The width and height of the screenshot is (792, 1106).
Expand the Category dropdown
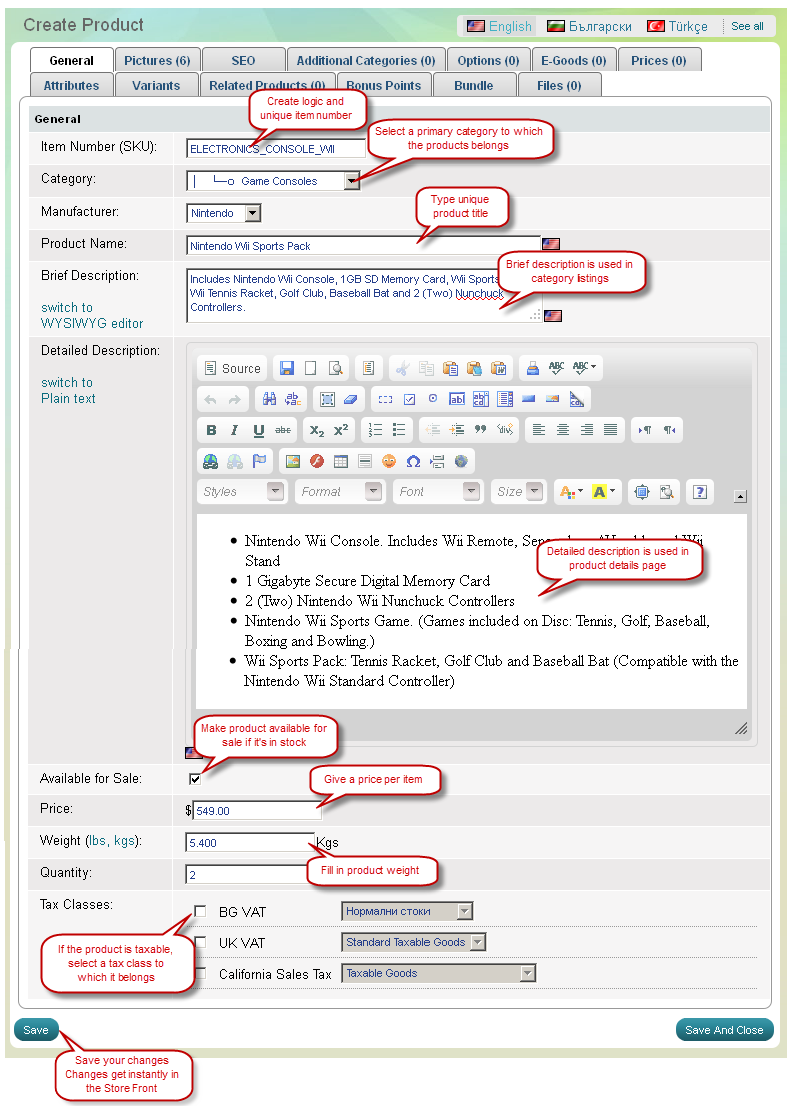click(351, 181)
